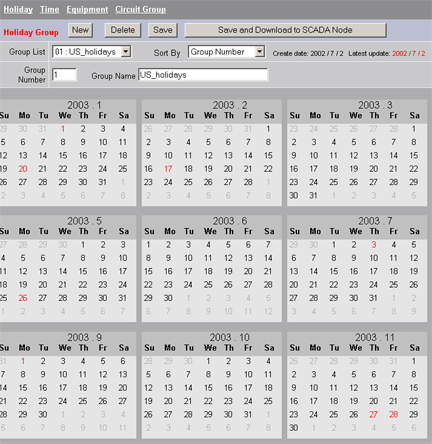This screenshot has height=444, width=432.
Task: Expand the Group List dropdown
Action: (x=126, y=52)
